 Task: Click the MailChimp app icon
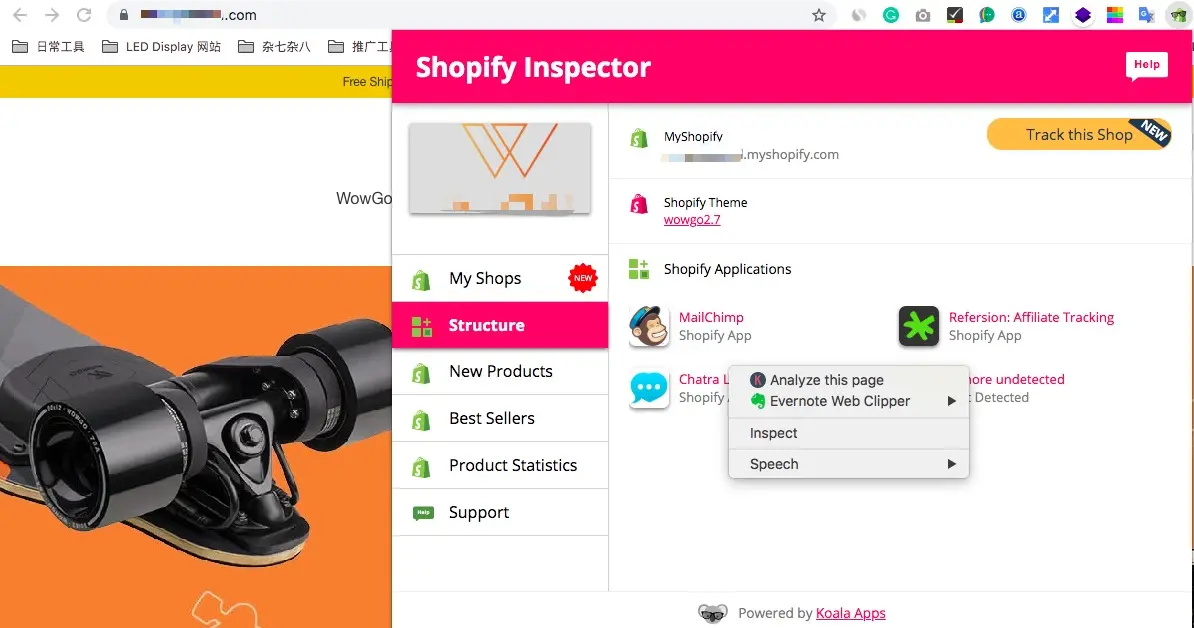coord(649,327)
